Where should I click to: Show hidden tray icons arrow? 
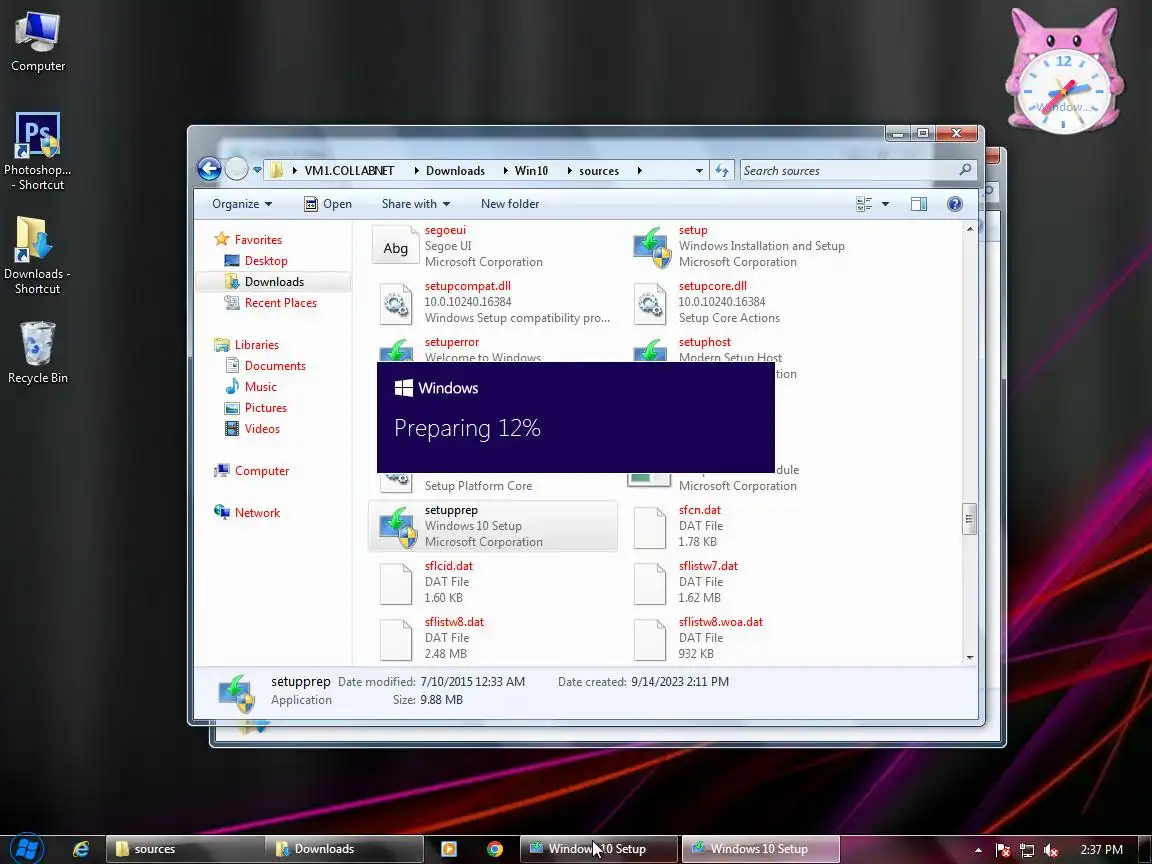pyautogui.click(x=978, y=849)
